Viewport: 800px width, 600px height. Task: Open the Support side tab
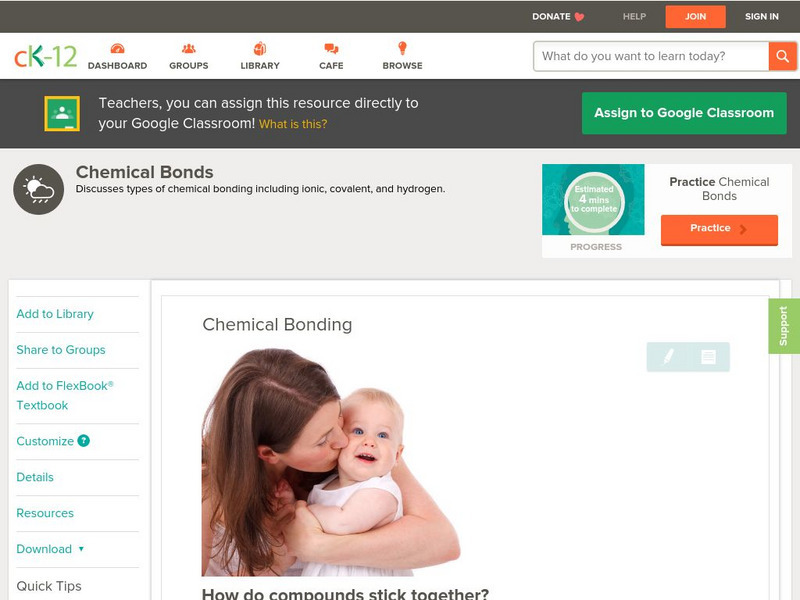click(x=784, y=326)
